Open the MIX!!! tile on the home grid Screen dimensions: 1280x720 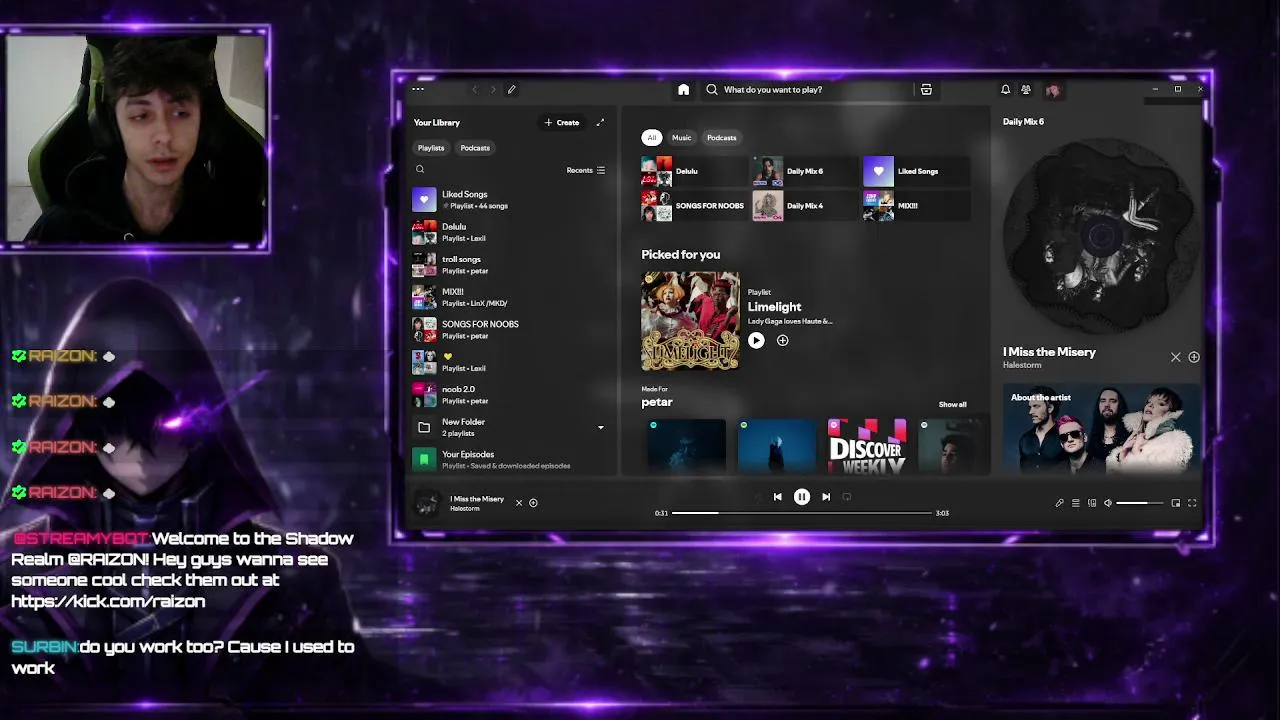click(x=916, y=206)
